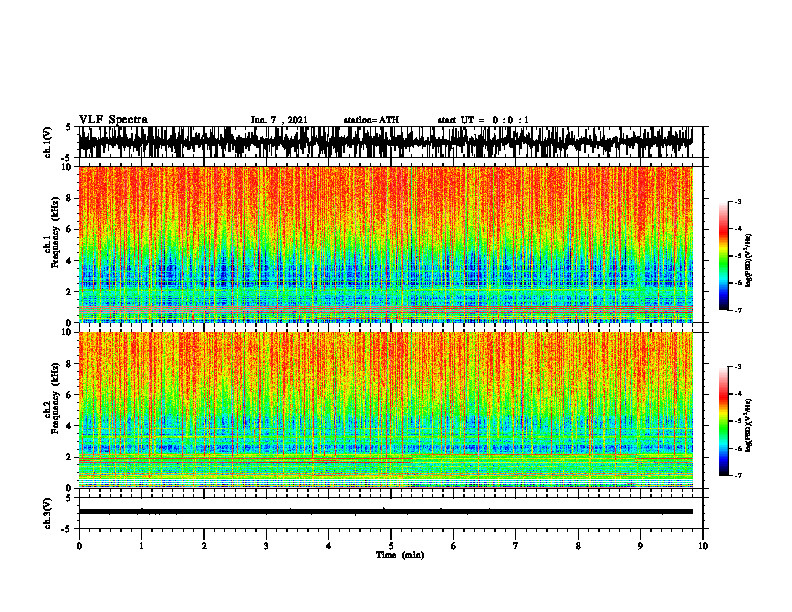Image resolution: width=792 pixels, height=612 pixels.
Task: Click time axis tick label "6"
Action: [x=454, y=546]
